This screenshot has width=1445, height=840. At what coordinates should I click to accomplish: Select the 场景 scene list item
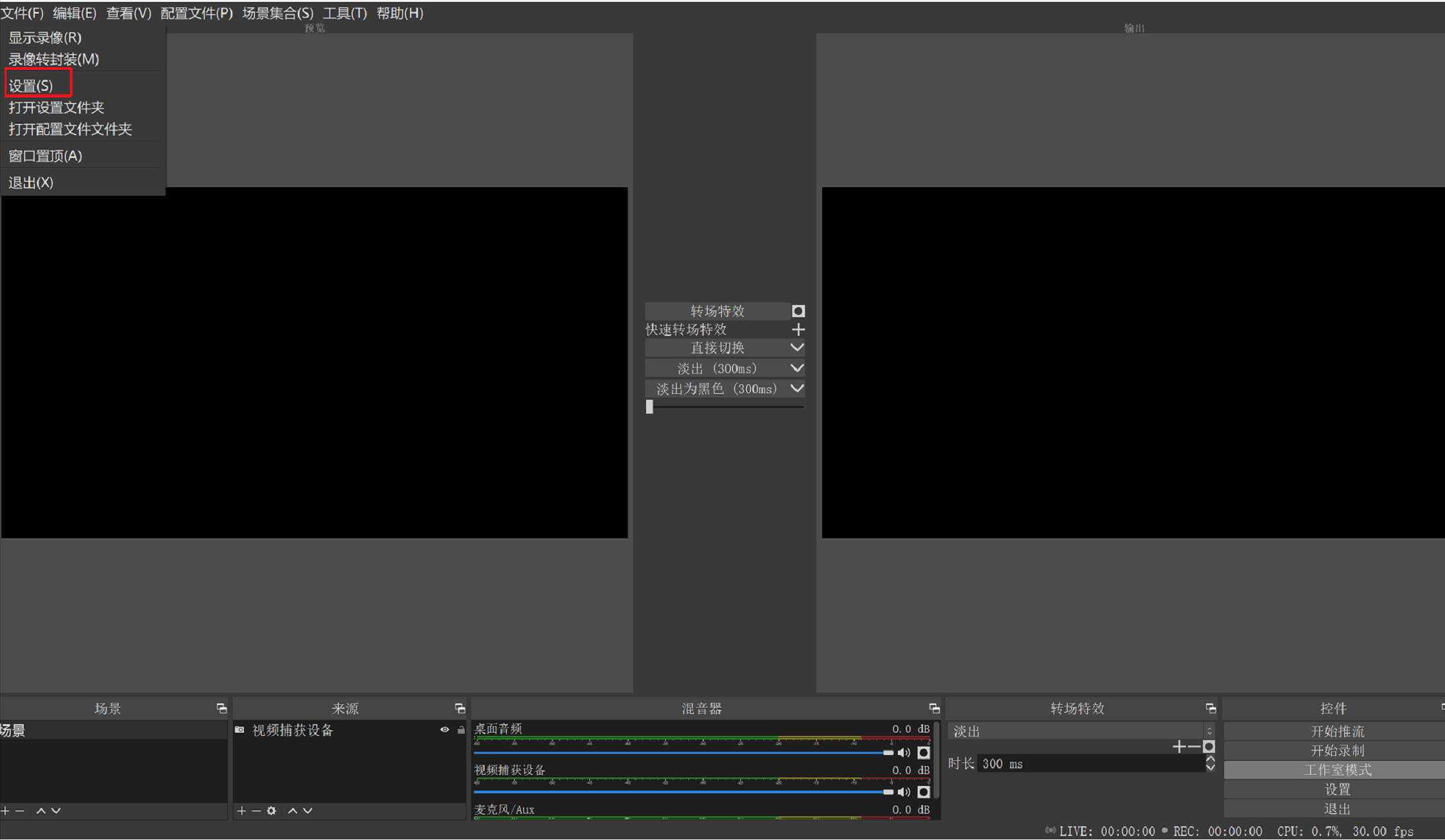[113, 730]
